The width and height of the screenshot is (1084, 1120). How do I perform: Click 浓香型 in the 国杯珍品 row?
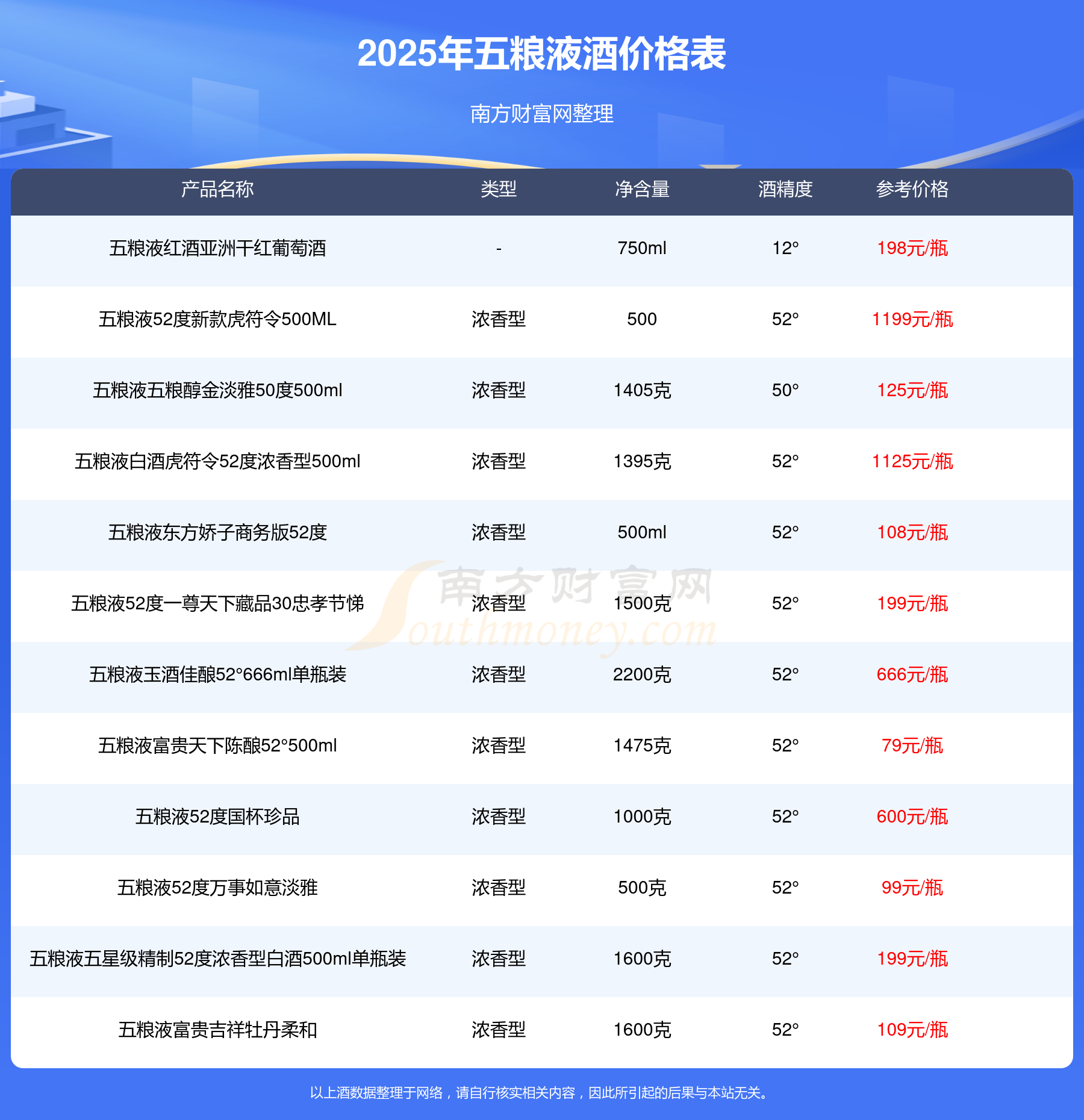tap(499, 817)
